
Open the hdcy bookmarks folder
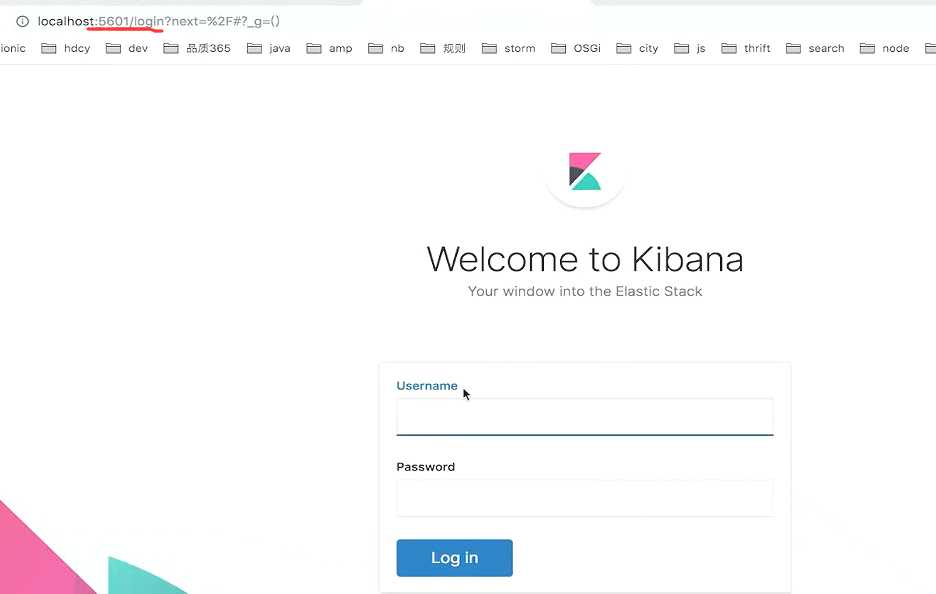[66, 48]
